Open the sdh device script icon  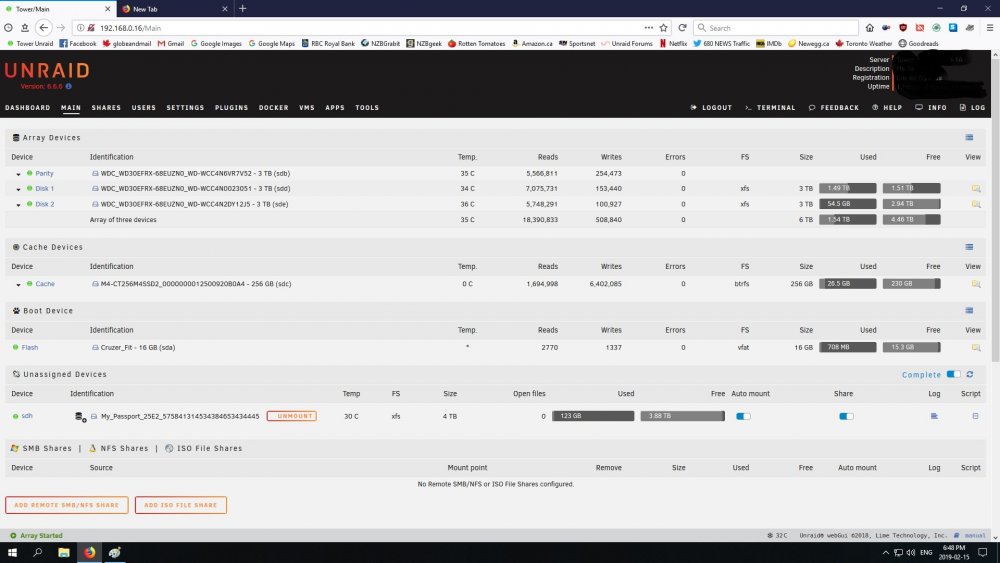(975, 416)
